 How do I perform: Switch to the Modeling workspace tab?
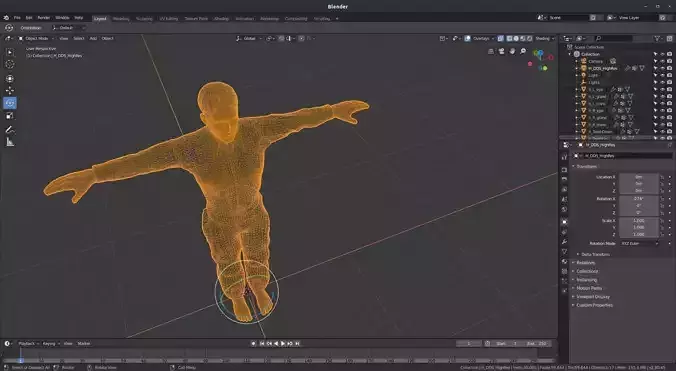pyautogui.click(x=121, y=19)
